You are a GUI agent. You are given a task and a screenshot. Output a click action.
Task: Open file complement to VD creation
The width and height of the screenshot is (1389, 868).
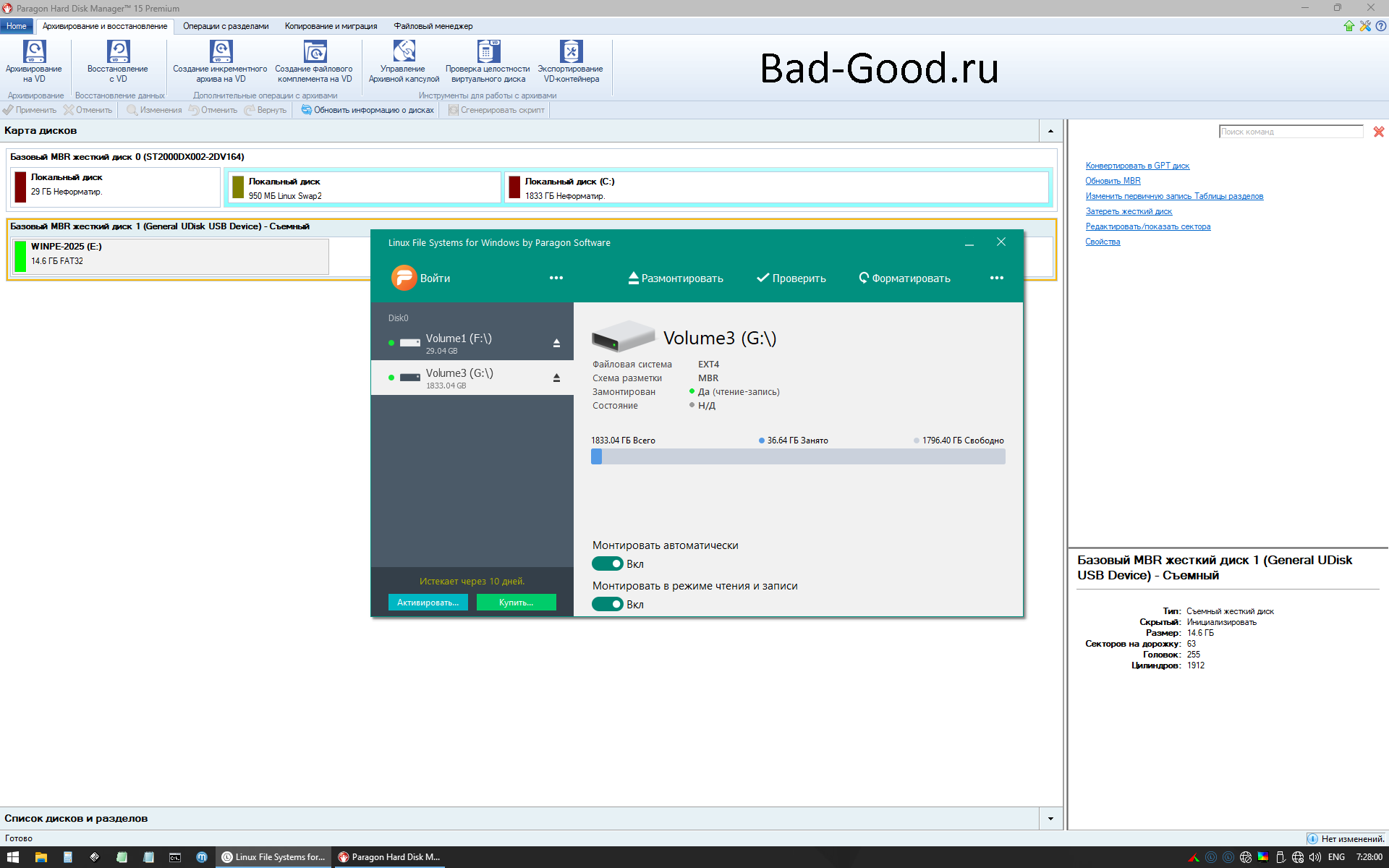(314, 51)
